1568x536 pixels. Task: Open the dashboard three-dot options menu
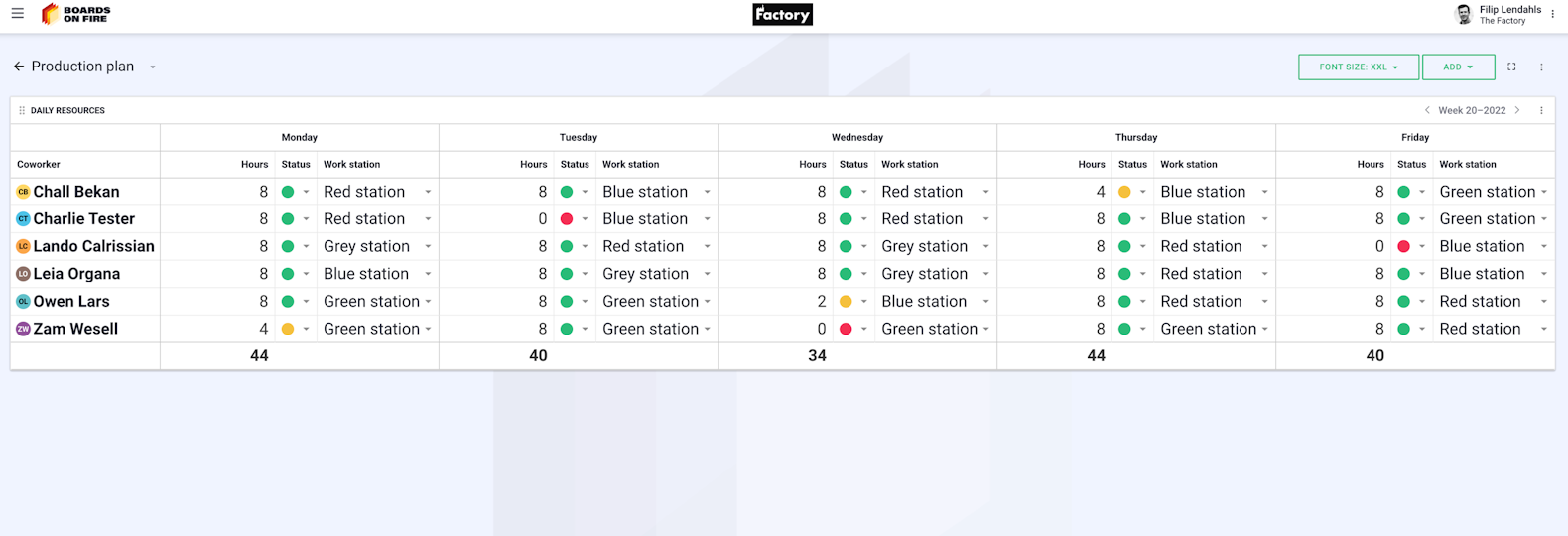[1541, 67]
